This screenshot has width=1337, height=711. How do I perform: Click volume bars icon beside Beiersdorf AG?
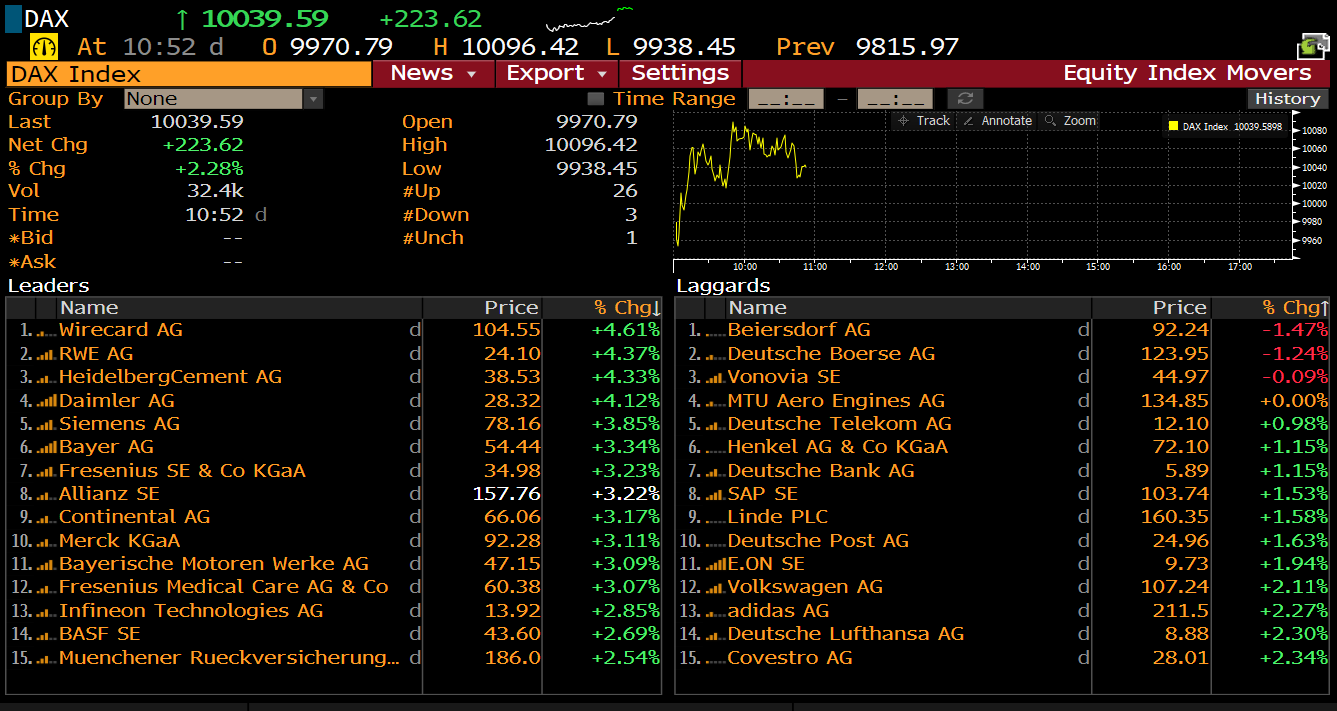click(715, 331)
